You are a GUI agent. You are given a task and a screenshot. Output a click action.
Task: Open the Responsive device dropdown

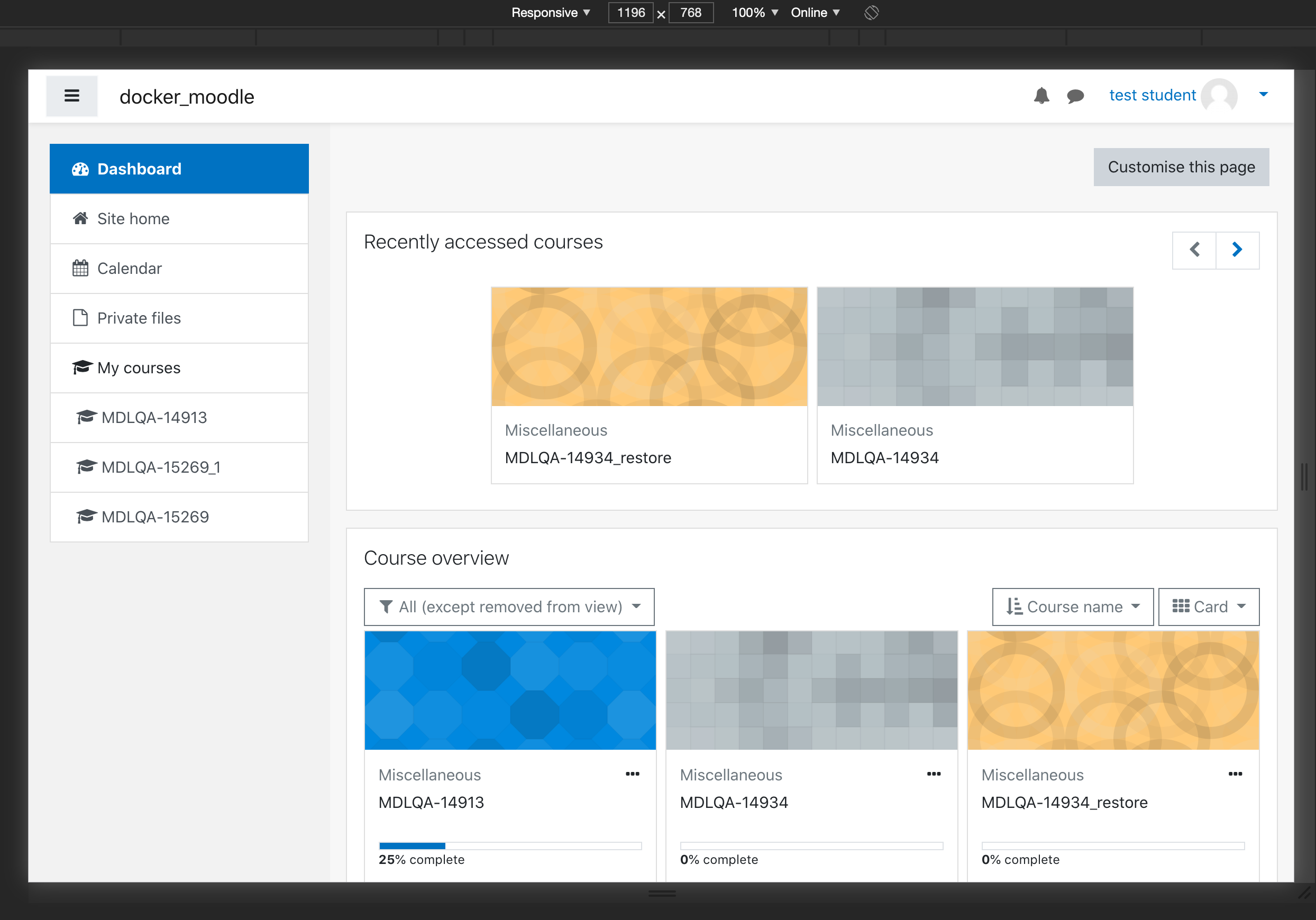[550, 13]
